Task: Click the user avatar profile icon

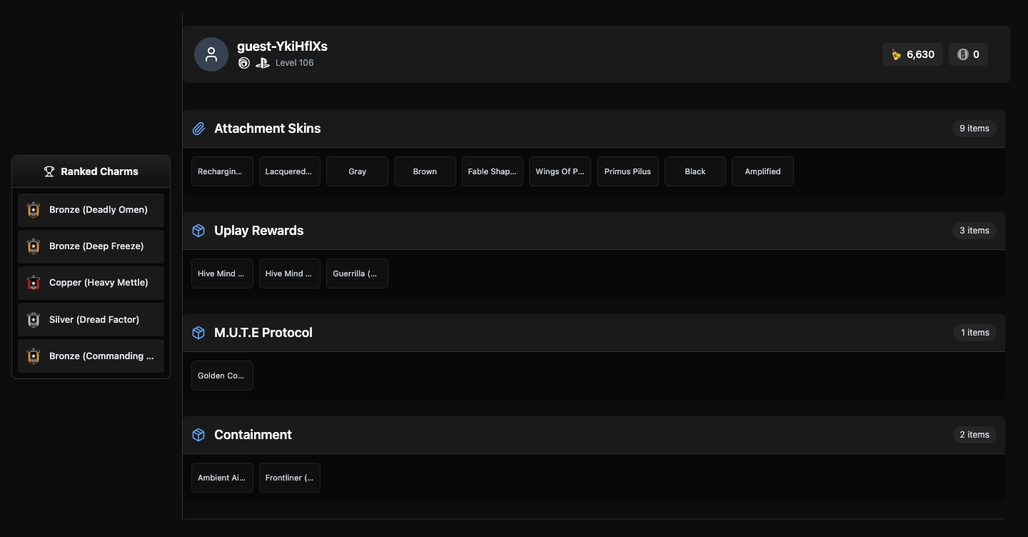Action: click(x=211, y=54)
